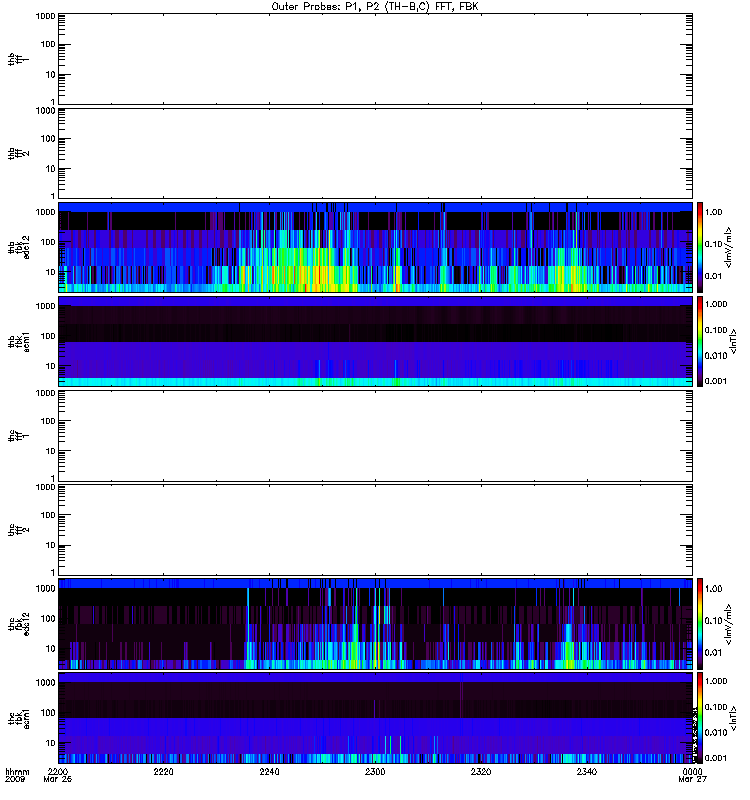Click the 0.001 value on thb scm1 color bar

(x=716, y=381)
